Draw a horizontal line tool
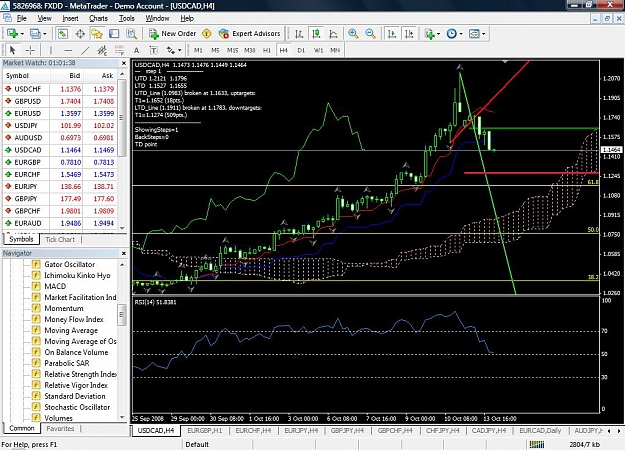625x450 pixels. point(68,50)
